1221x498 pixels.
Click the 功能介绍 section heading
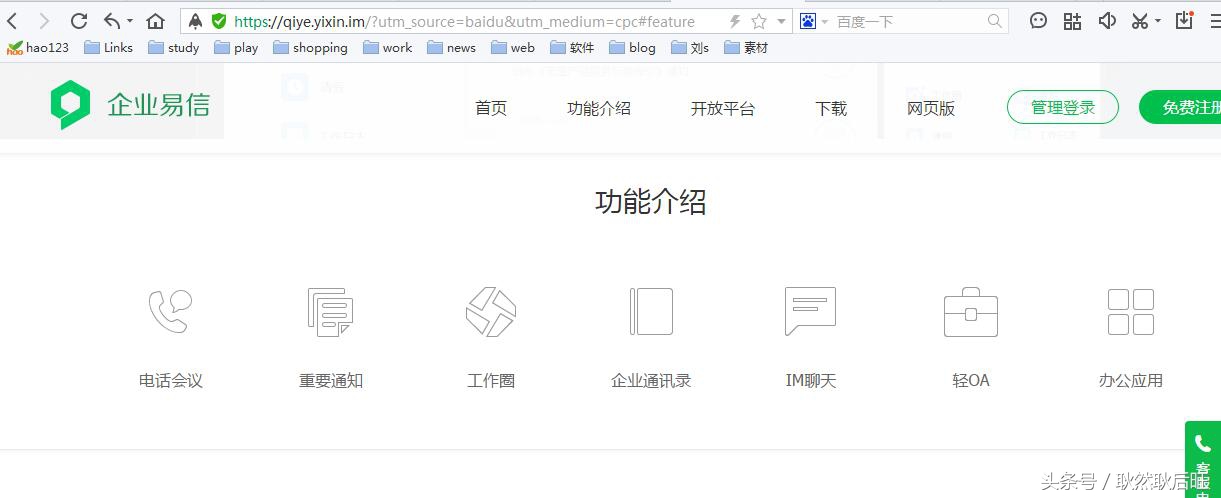[651, 202]
